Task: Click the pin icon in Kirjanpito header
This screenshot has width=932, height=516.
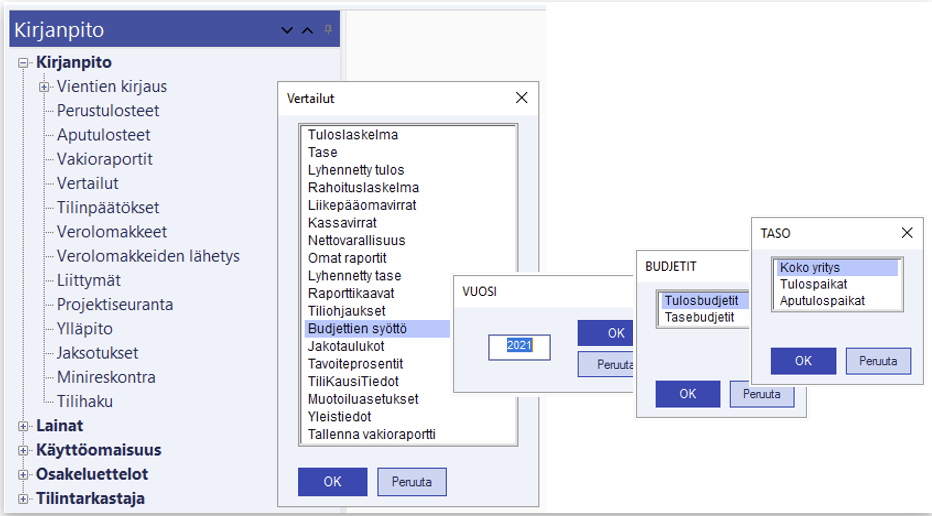Action: coord(328,30)
